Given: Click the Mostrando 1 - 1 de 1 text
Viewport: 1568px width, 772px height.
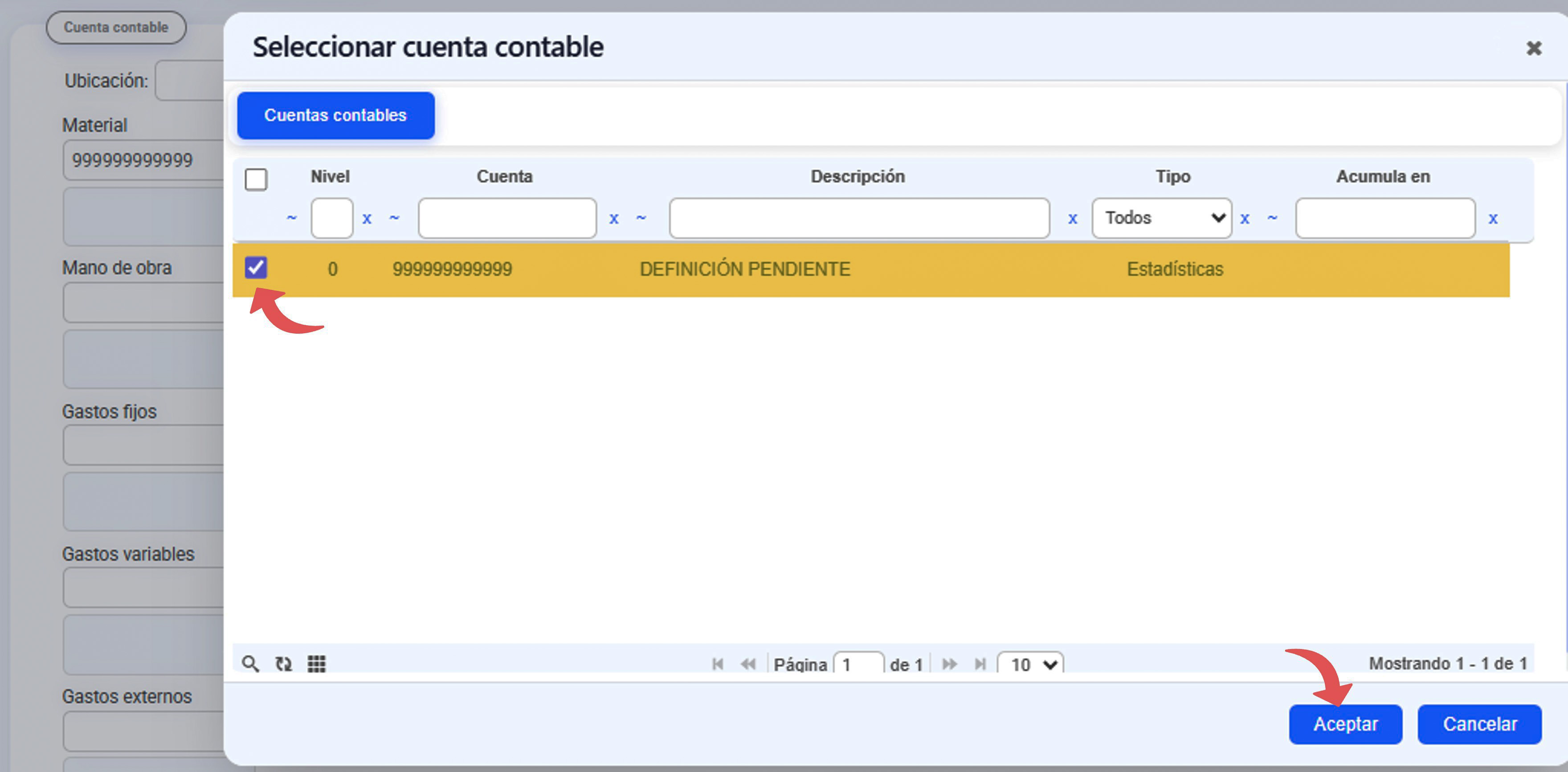Looking at the screenshot, I should click(1448, 663).
